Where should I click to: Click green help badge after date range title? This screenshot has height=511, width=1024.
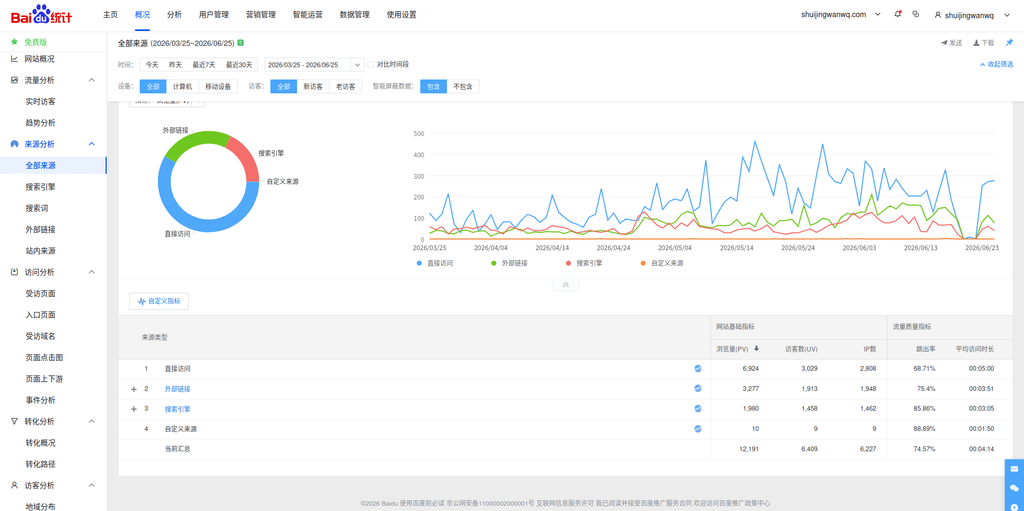pos(241,42)
